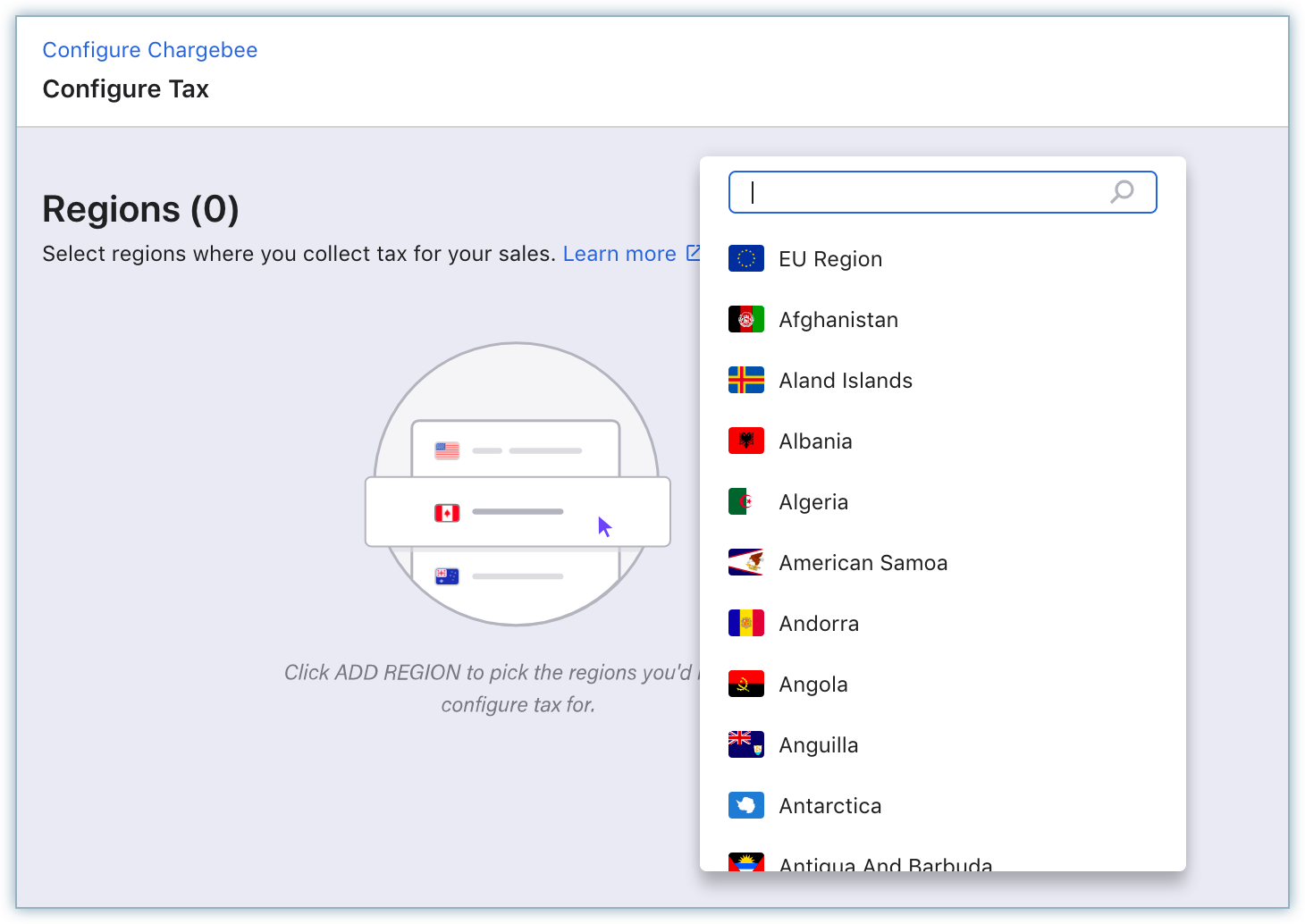The image size is (1305, 924).
Task: Click the search magnifier icon in dropdown
Action: (x=1122, y=191)
